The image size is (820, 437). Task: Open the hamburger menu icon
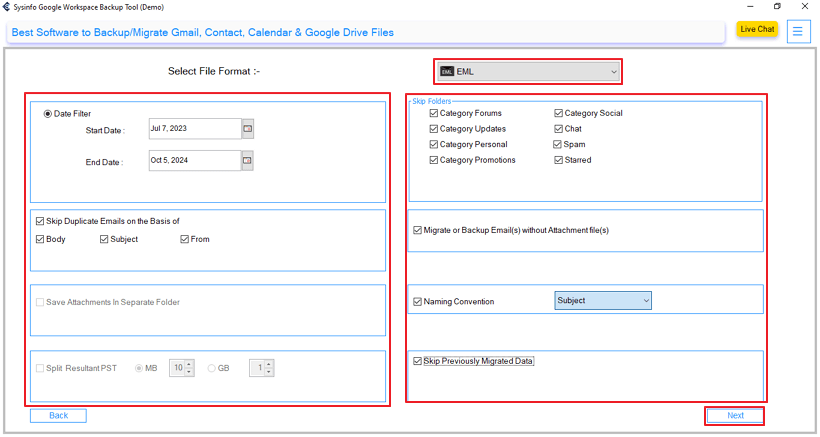[x=798, y=31]
